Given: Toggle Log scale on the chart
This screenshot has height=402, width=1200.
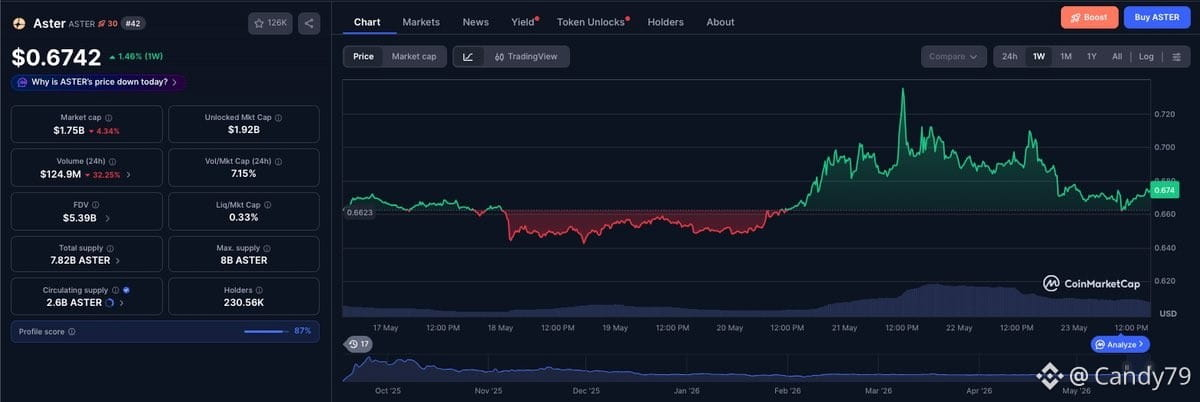Looking at the screenshot, I should [x=1146, y=57].
